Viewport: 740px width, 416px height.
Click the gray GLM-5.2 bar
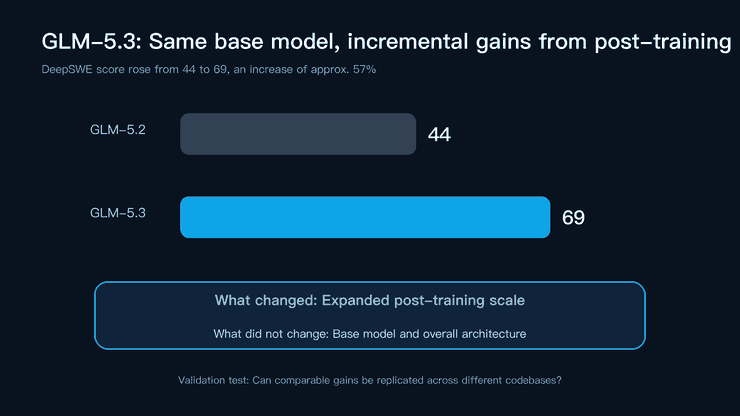tap(298, 134)
